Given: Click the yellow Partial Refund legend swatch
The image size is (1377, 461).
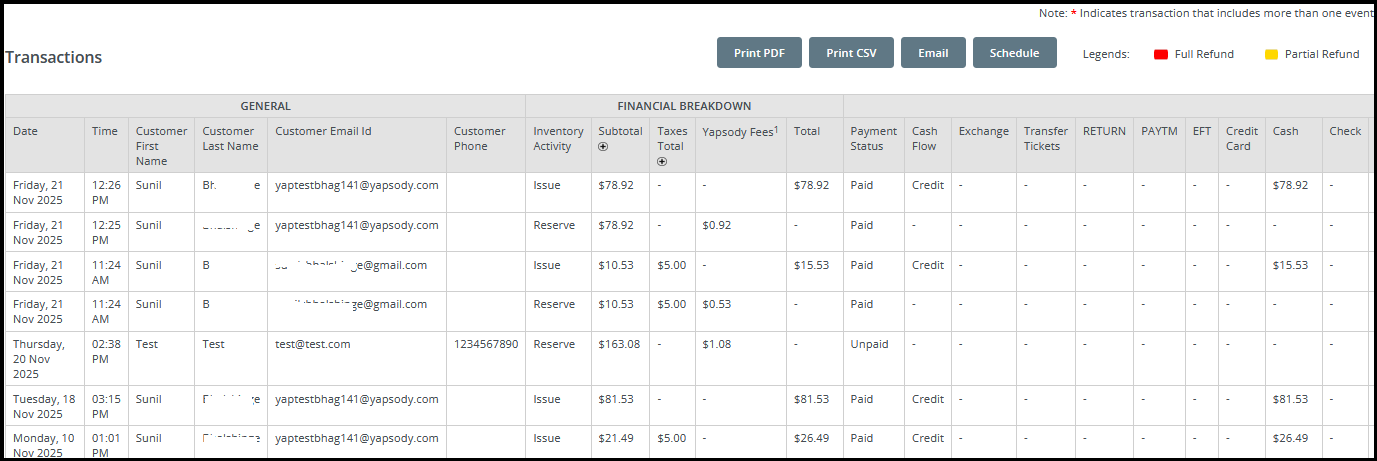Looking at the screenshot, I should [1271, 54].
